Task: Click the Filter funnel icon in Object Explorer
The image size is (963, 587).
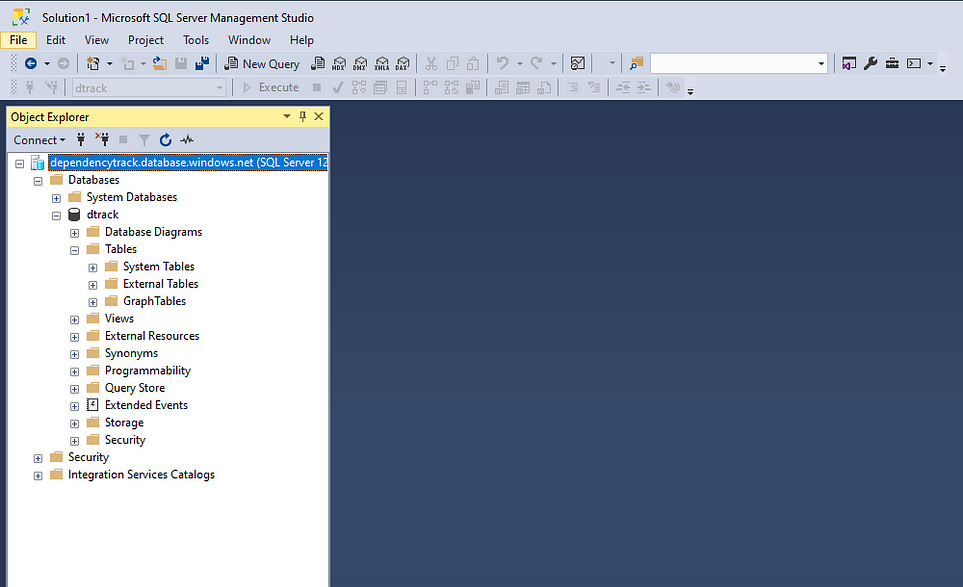Action: (x=144, y=140)
